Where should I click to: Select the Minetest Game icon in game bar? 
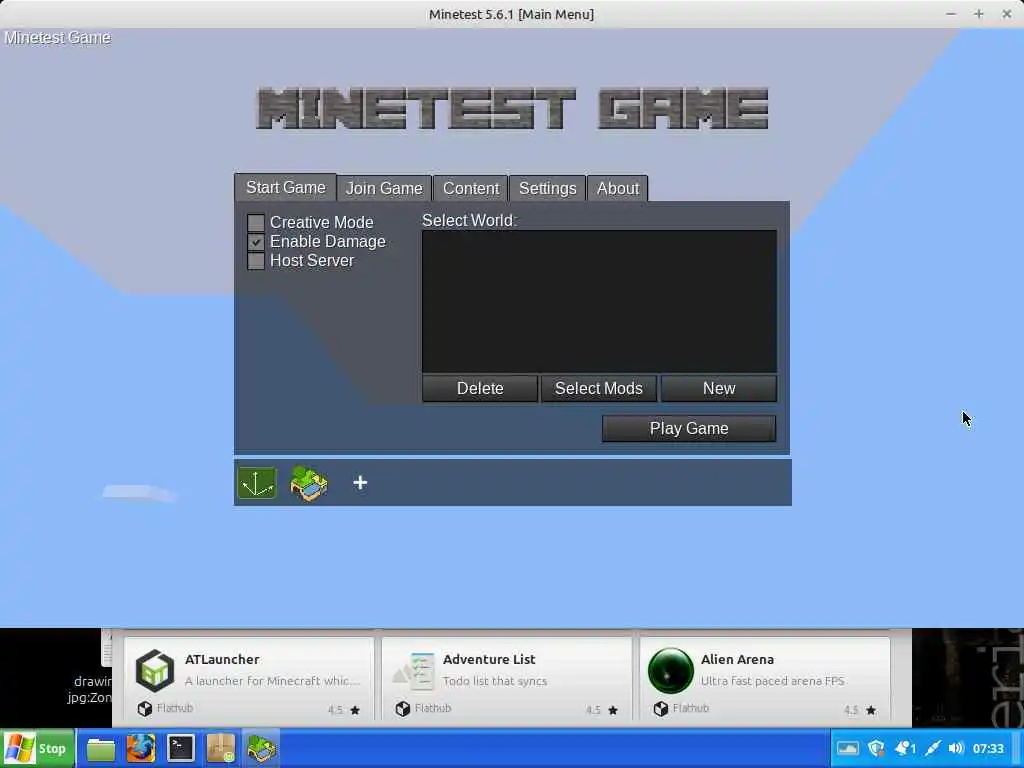(309, 483)
